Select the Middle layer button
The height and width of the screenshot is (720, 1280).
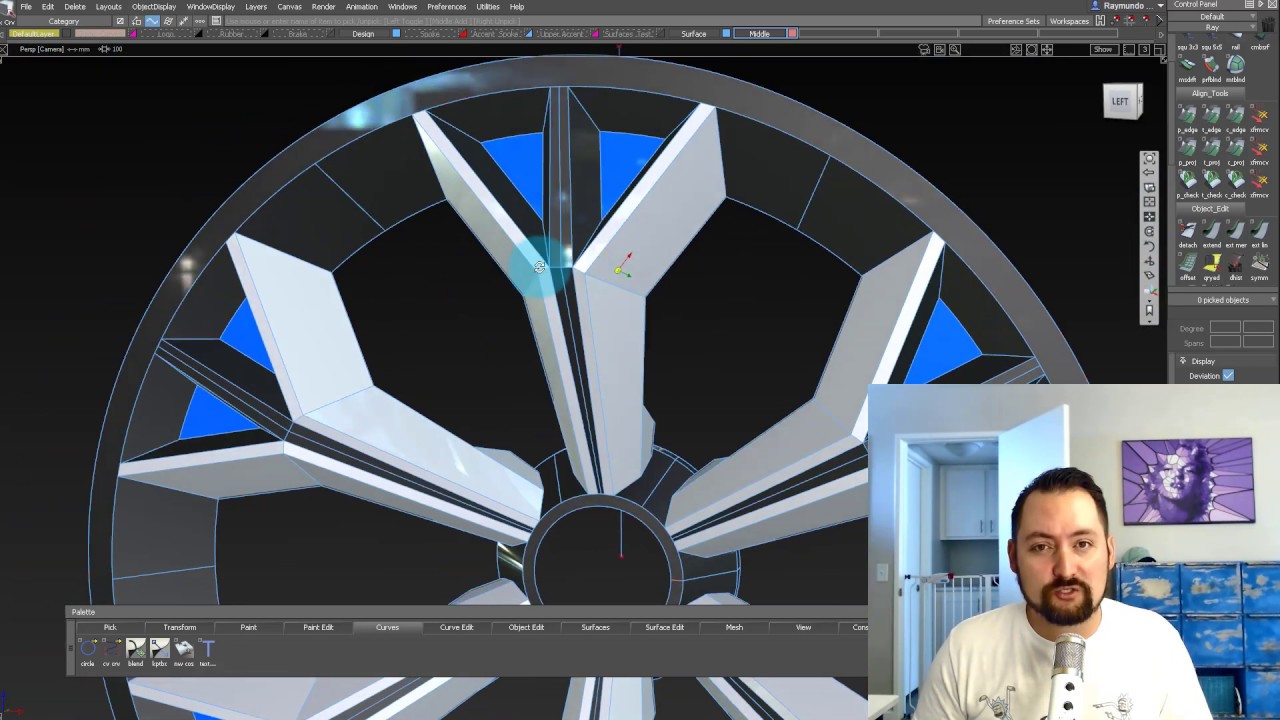coord(760,34)
